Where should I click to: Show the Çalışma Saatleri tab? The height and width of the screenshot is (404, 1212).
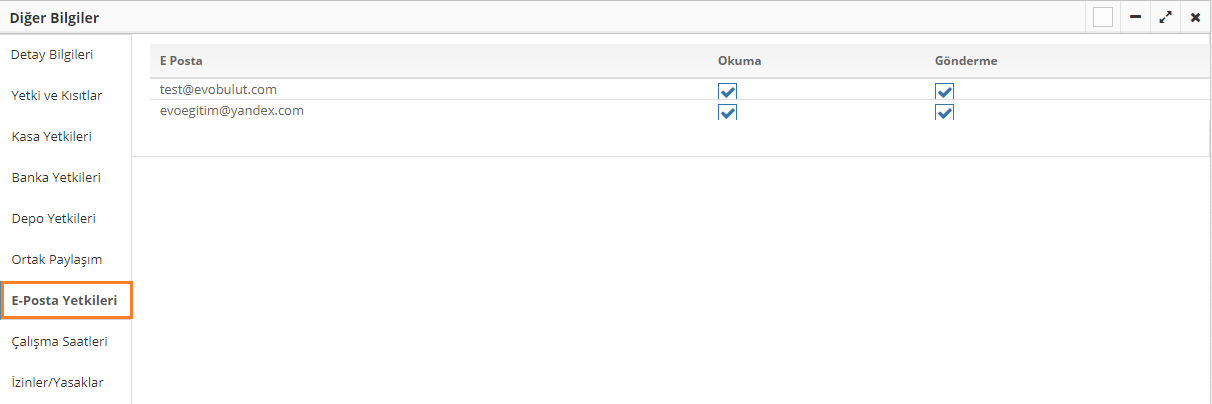pos(59,341)
